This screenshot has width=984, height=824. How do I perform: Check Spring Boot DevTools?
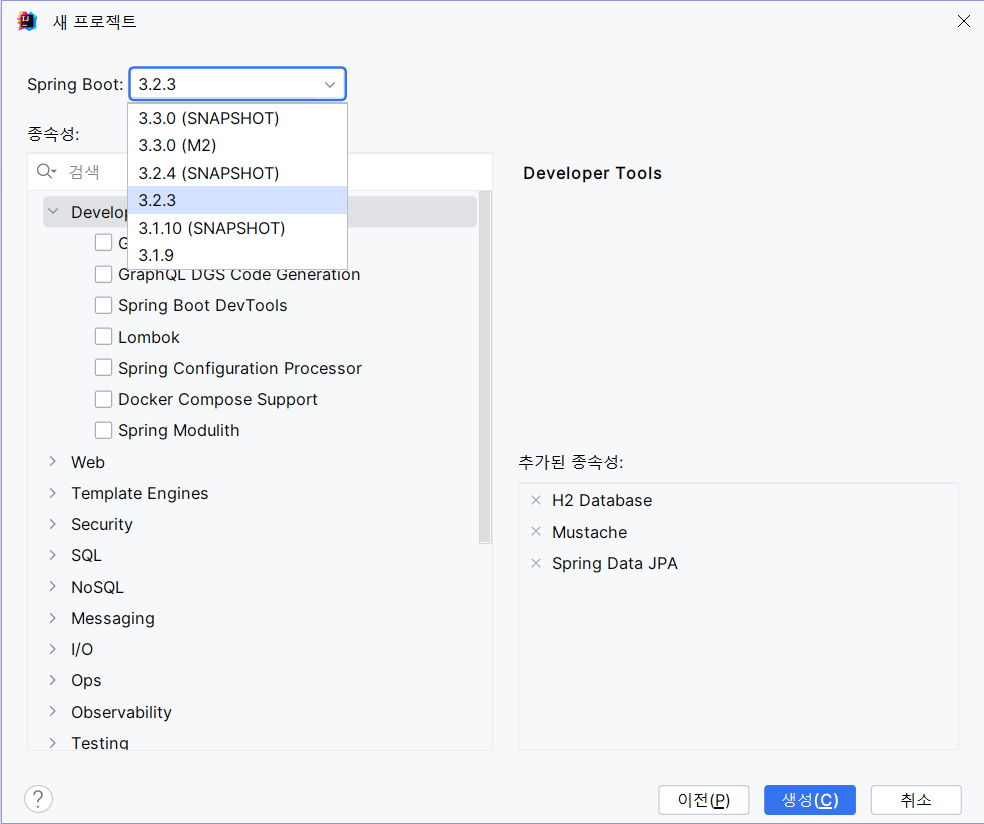104,305
